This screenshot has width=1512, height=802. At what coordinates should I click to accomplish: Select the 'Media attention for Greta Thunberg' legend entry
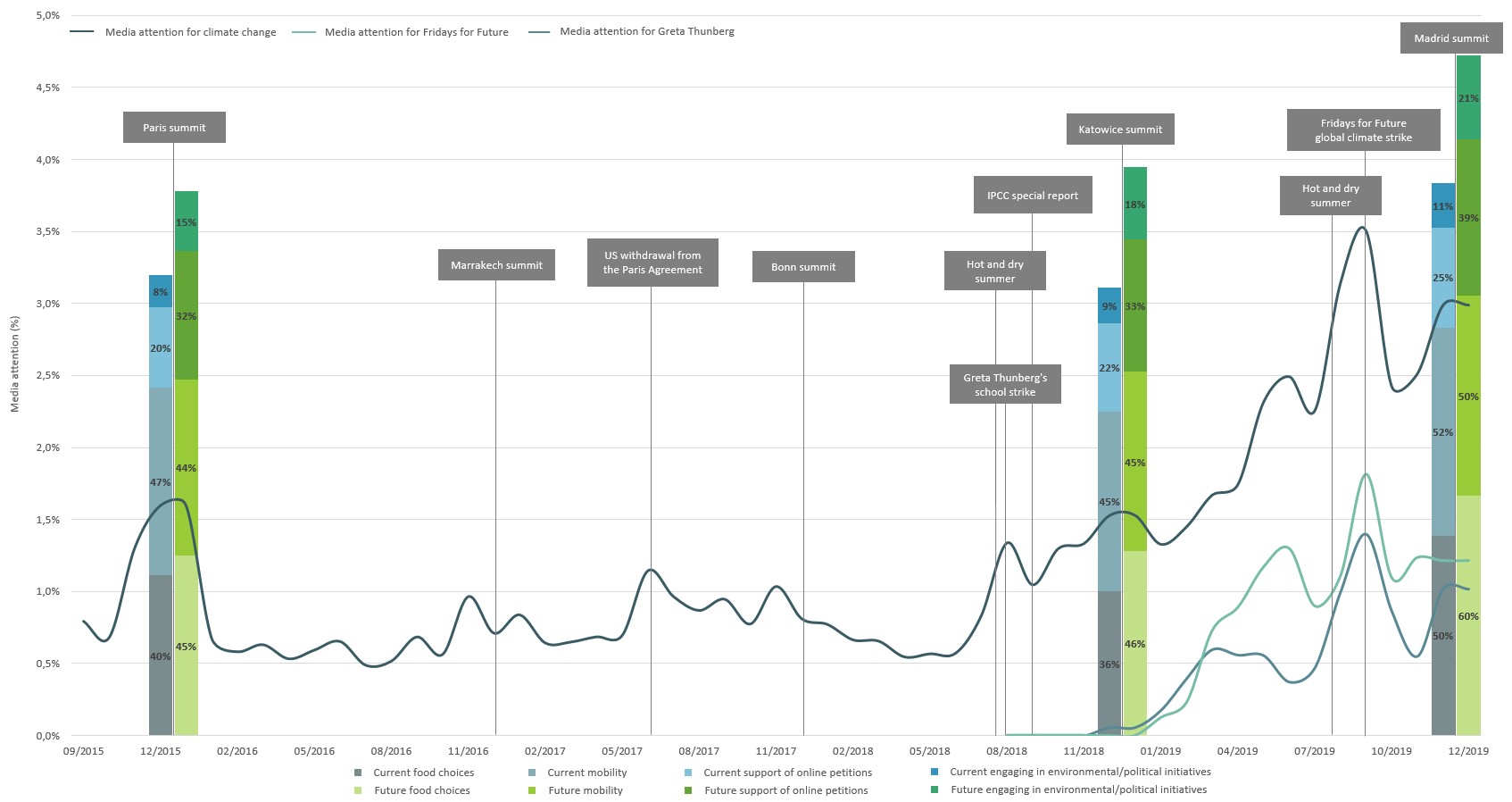631,31
